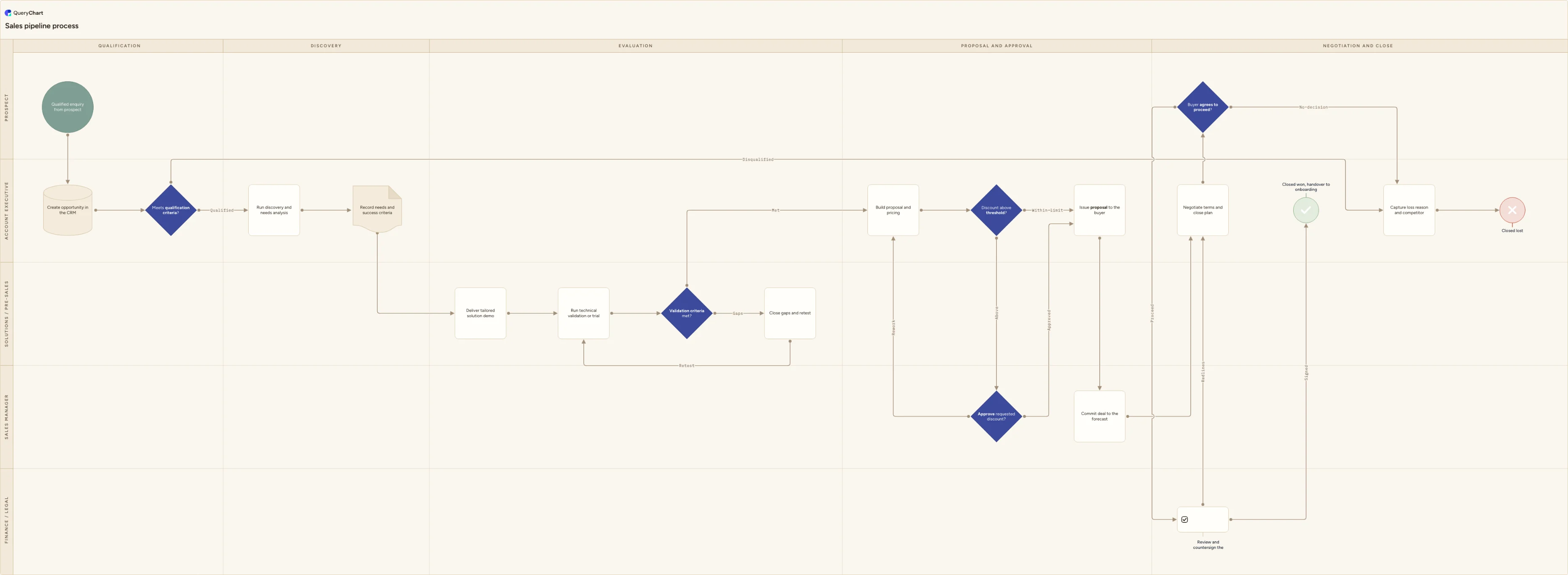Click the Prospect swimlane label
Viewport: 1568px width, 575px height.
pos(7,107)
